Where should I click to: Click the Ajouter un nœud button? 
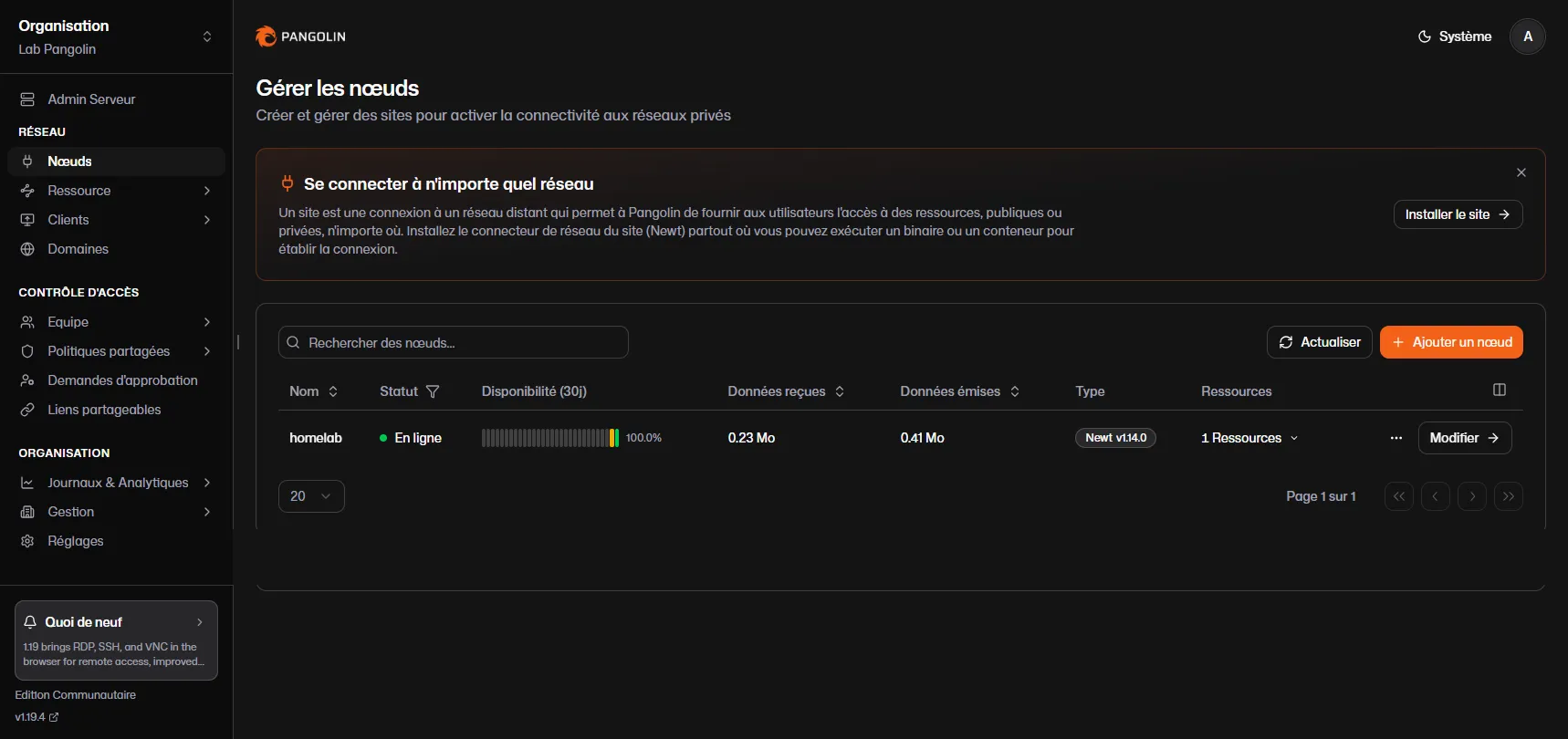[1451, 342]
